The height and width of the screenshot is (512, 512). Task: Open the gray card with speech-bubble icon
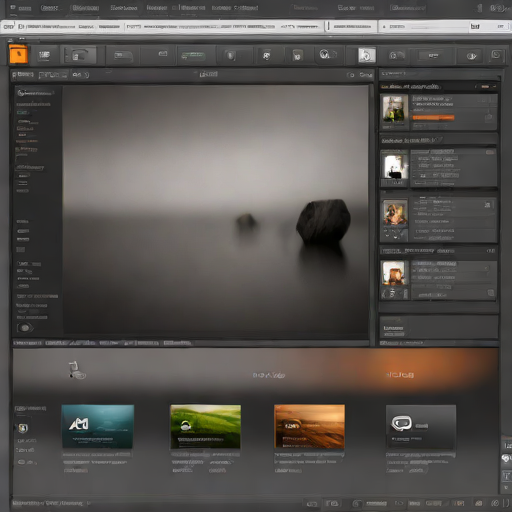tap(421, 426)
